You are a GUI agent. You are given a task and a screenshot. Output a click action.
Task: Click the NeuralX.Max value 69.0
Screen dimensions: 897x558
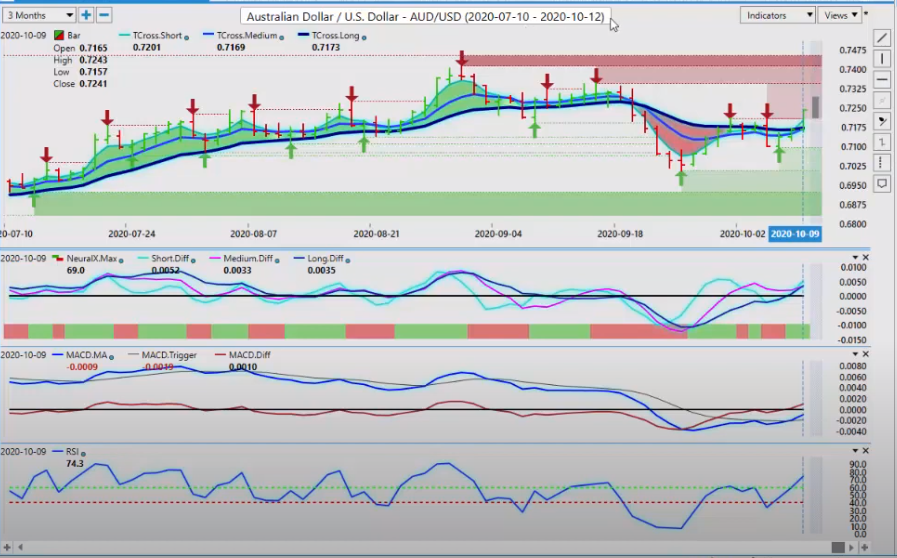(76, 270)
